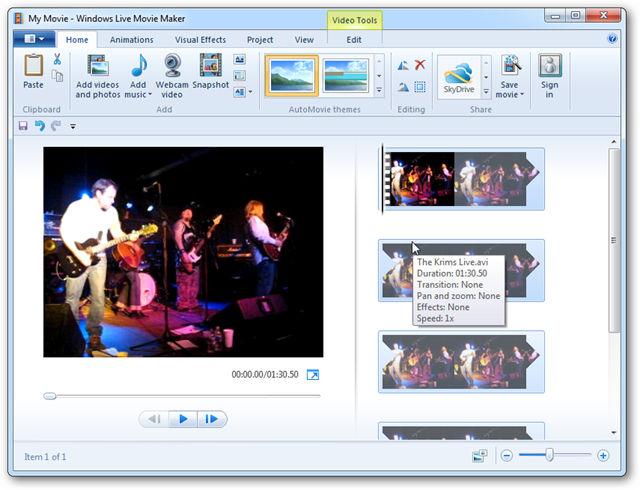This screenshot has width=640, height=490.
Task: Open the Animations tab
Action: click(x=131, y=40)
